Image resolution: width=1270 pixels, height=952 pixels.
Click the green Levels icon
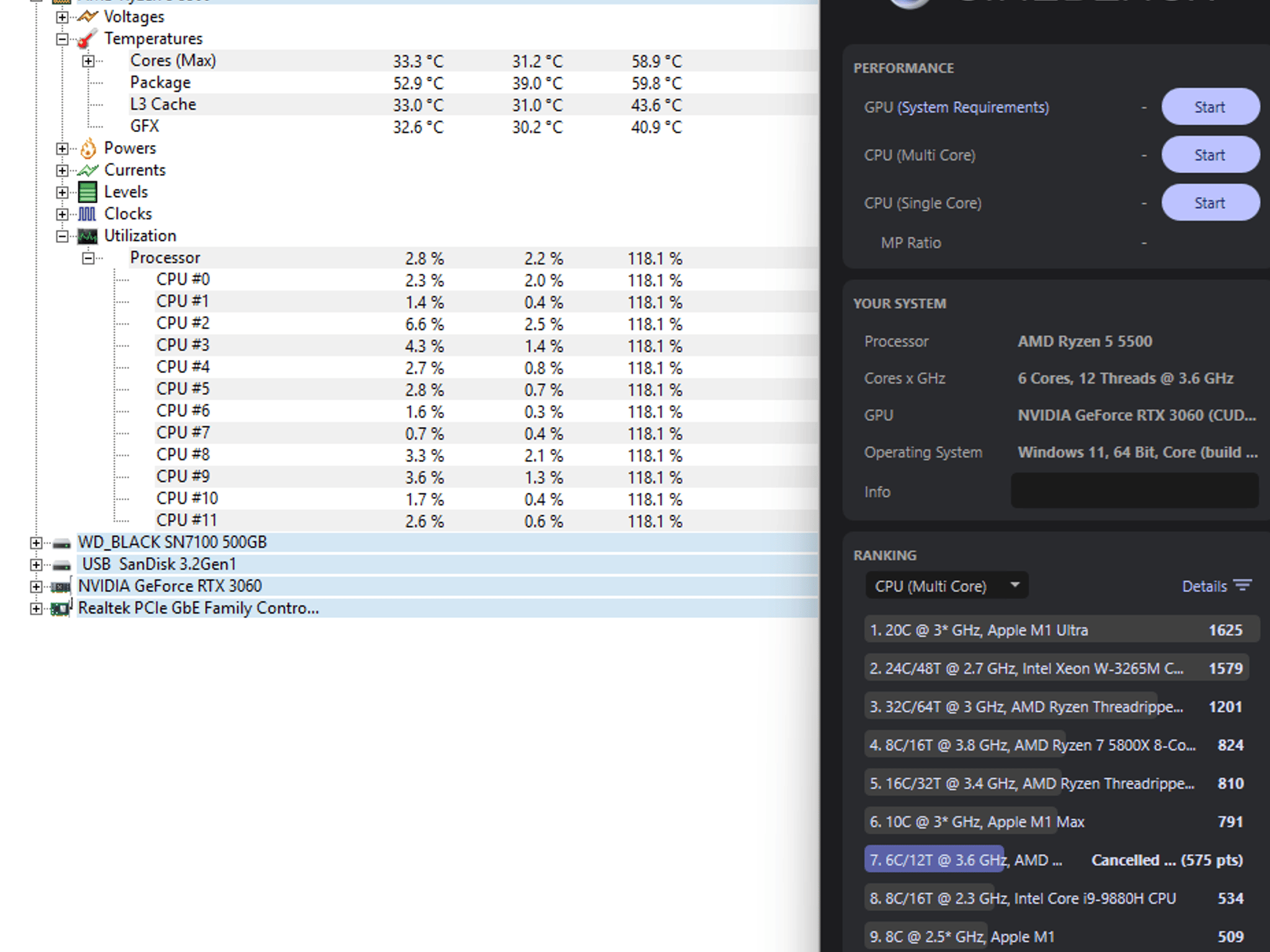[87, 192]
